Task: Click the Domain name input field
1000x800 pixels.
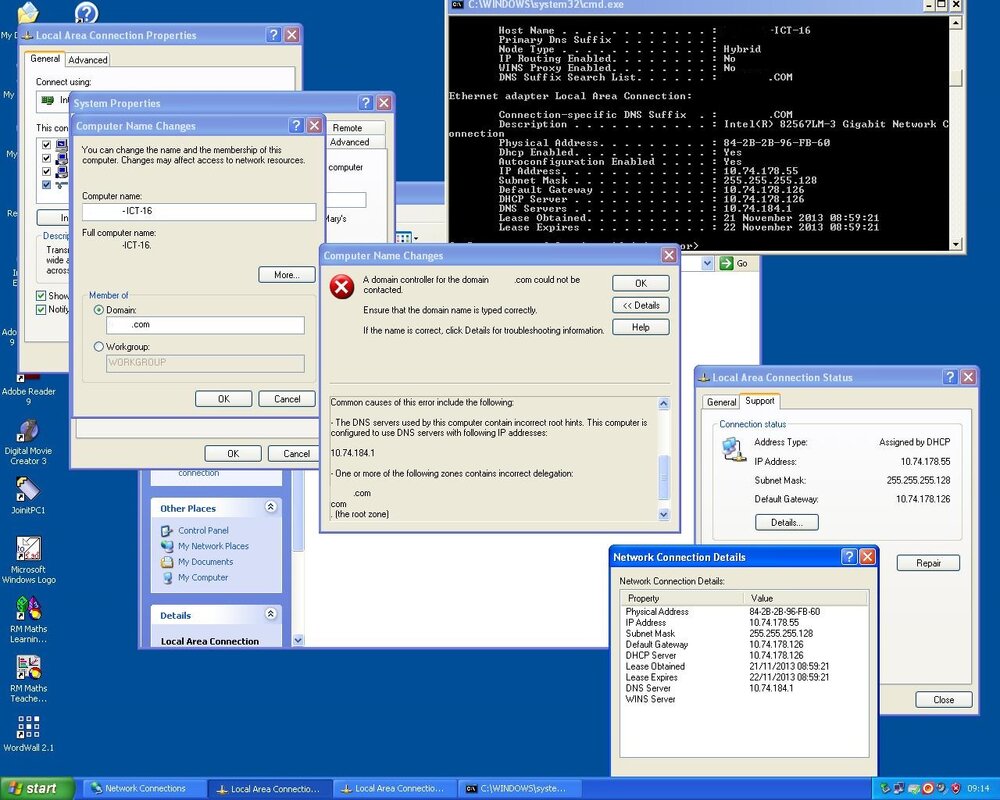Action: click(x=205, y=325)
